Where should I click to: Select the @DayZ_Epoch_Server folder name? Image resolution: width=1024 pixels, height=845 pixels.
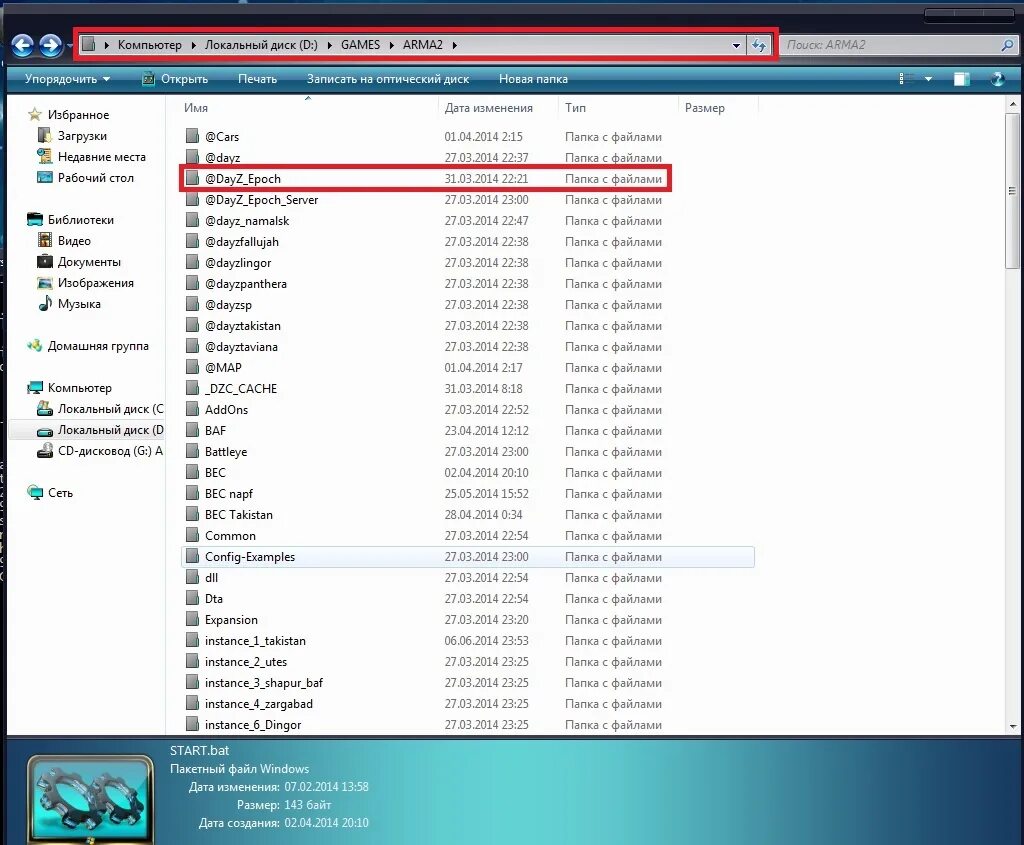(261, 200)
